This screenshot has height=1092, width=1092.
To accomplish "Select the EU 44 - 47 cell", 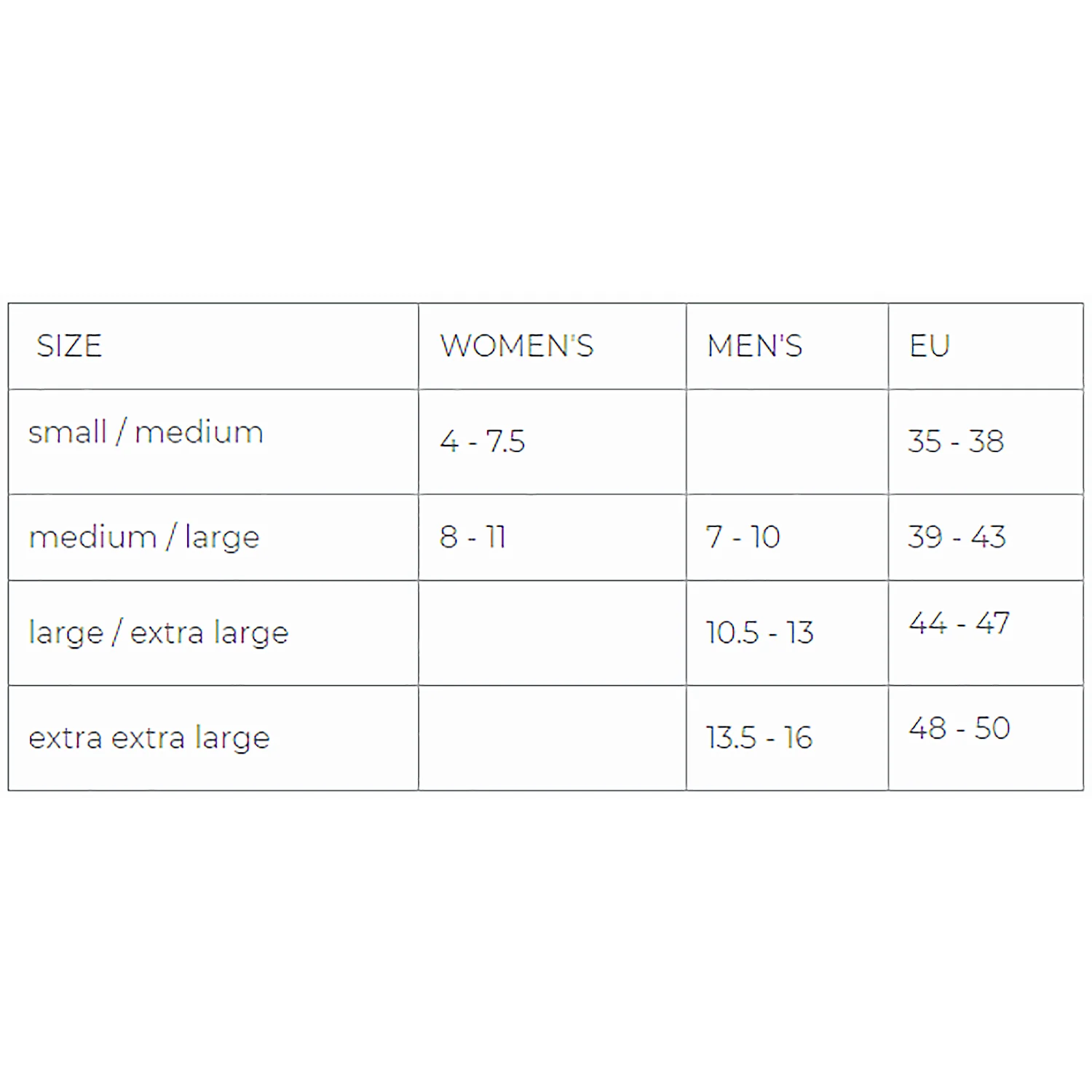I will coord(959,623).
